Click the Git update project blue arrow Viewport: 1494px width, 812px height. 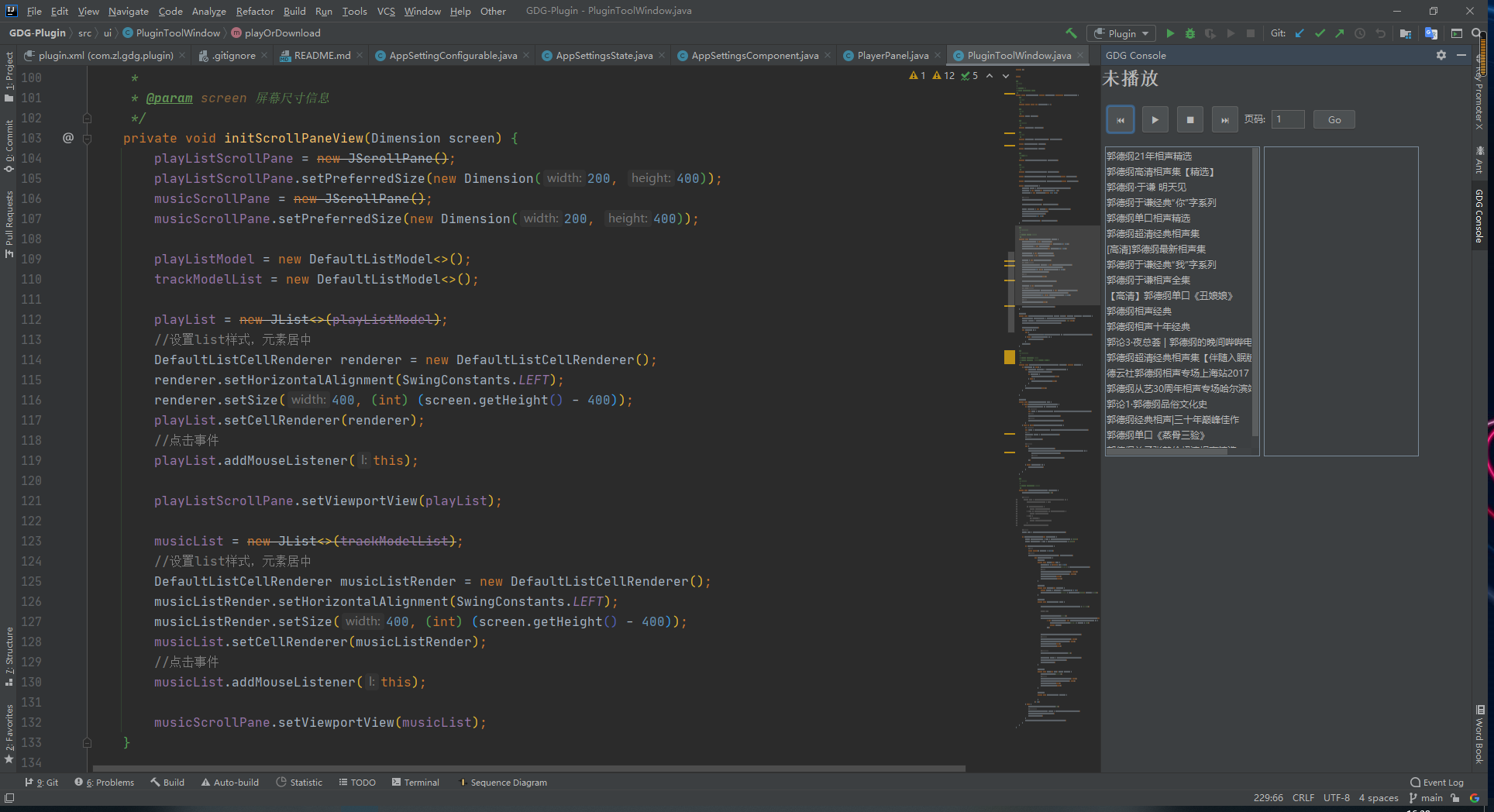pos(1300,33)
